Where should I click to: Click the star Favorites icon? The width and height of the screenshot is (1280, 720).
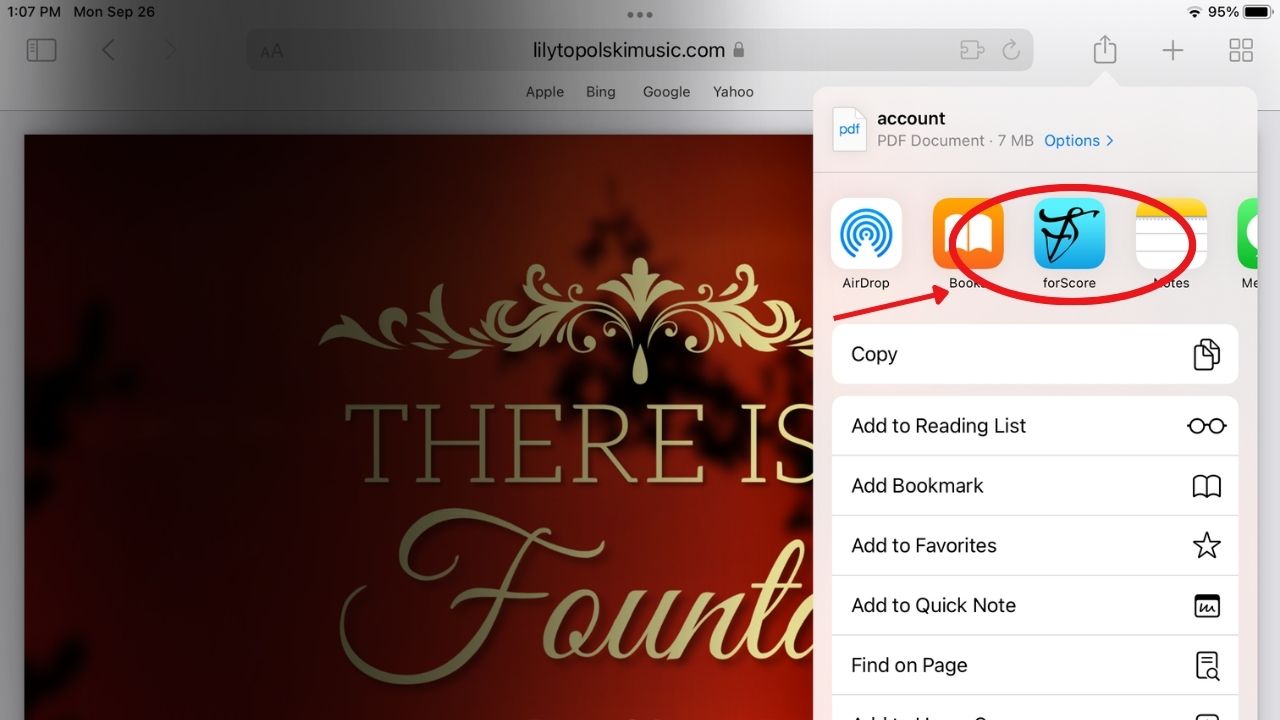(x=1207, y=545)
